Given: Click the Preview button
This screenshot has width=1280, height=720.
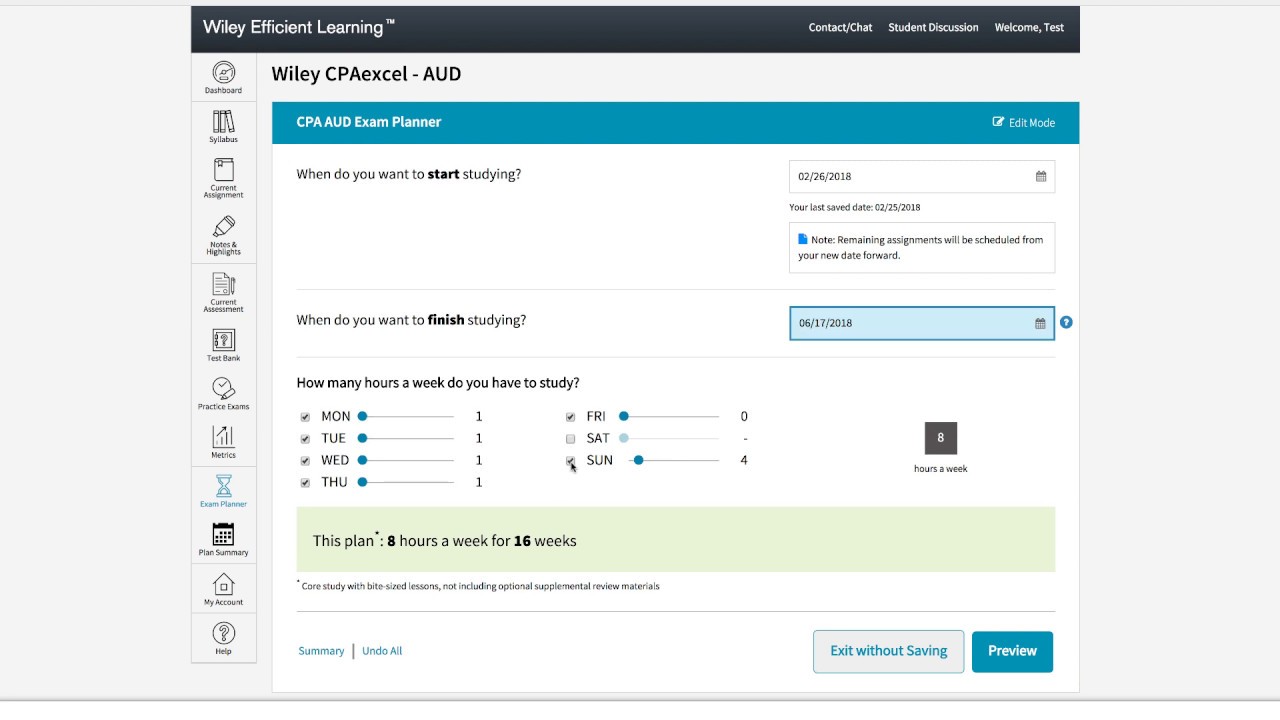Looking at the screenshot, I should click(1012, 651).
